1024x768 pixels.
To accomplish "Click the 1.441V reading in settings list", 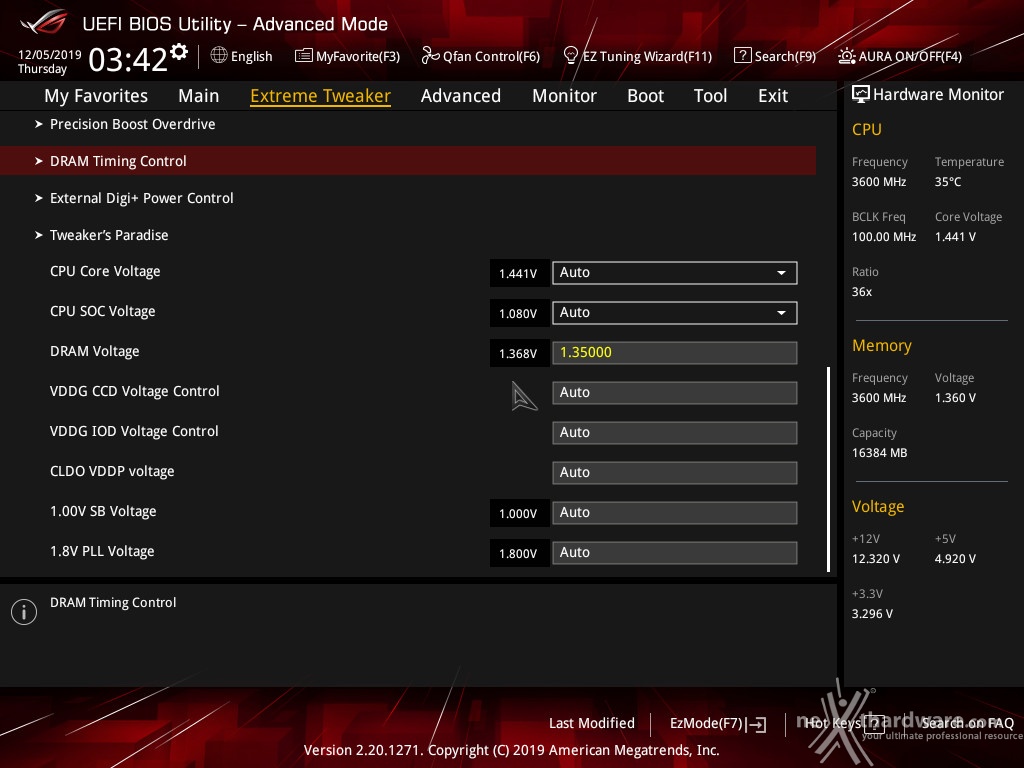I will point(518,274).
